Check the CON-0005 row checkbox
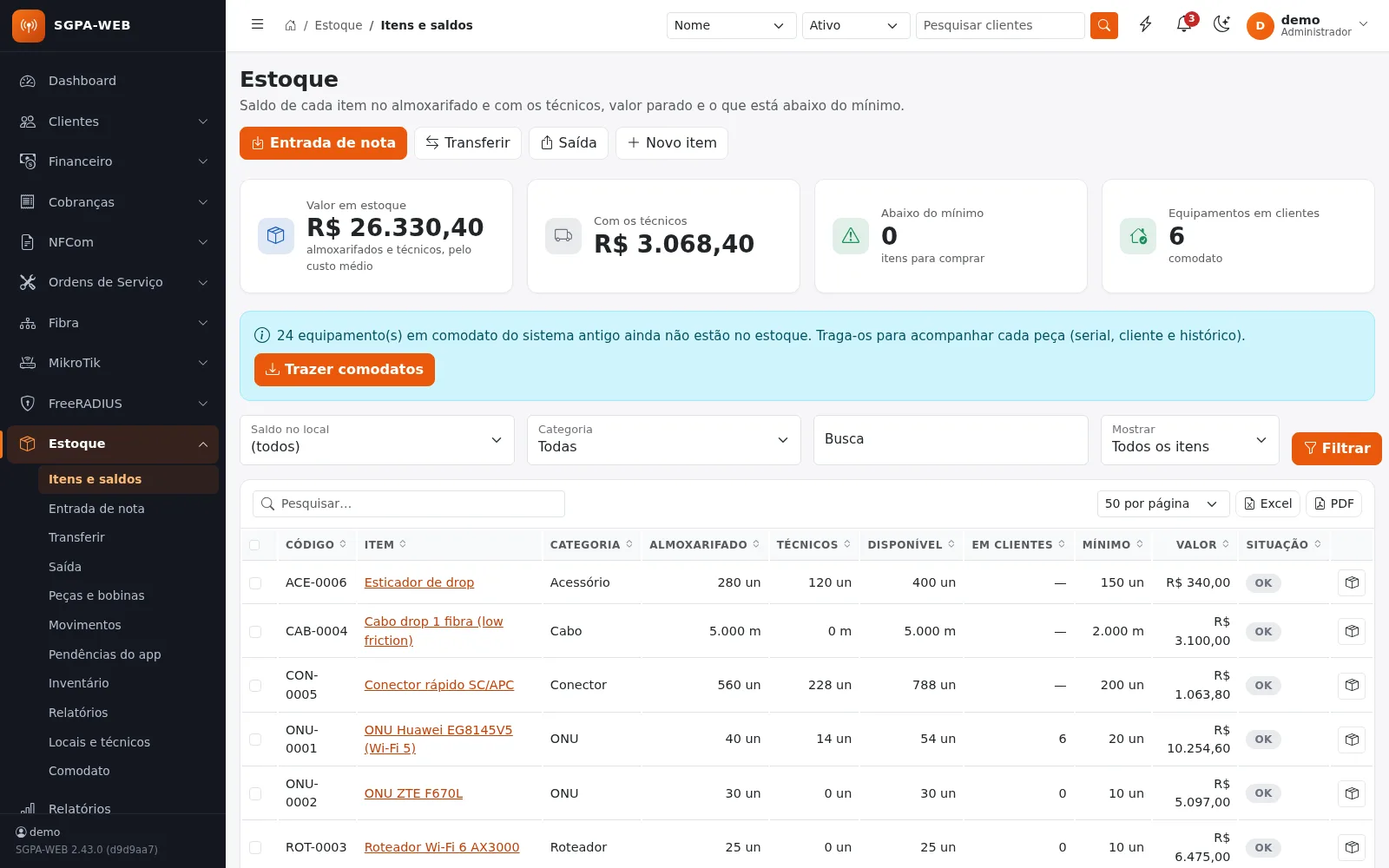 coord(255,686)
